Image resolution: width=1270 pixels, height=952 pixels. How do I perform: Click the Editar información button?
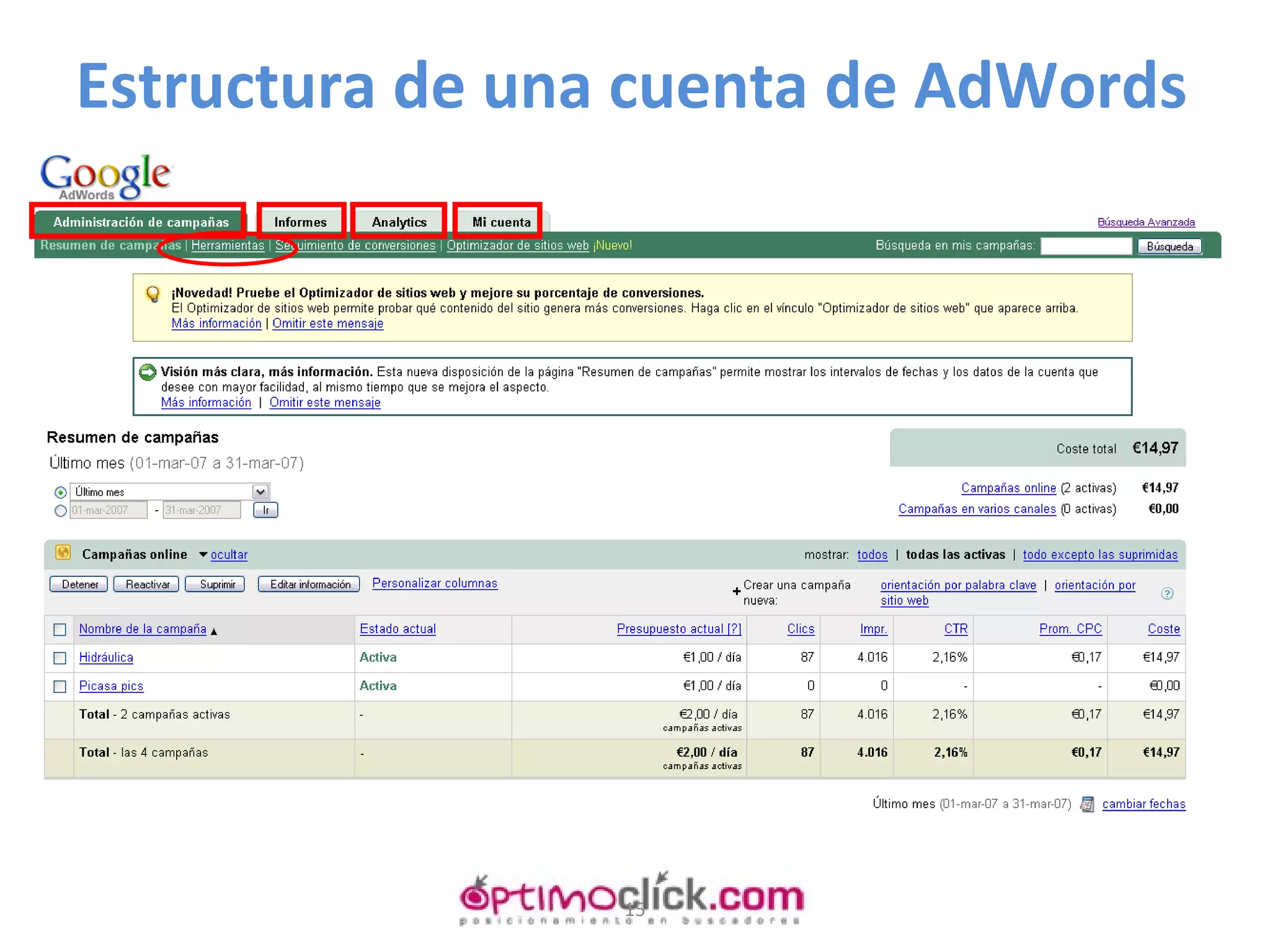click(309, 584)
